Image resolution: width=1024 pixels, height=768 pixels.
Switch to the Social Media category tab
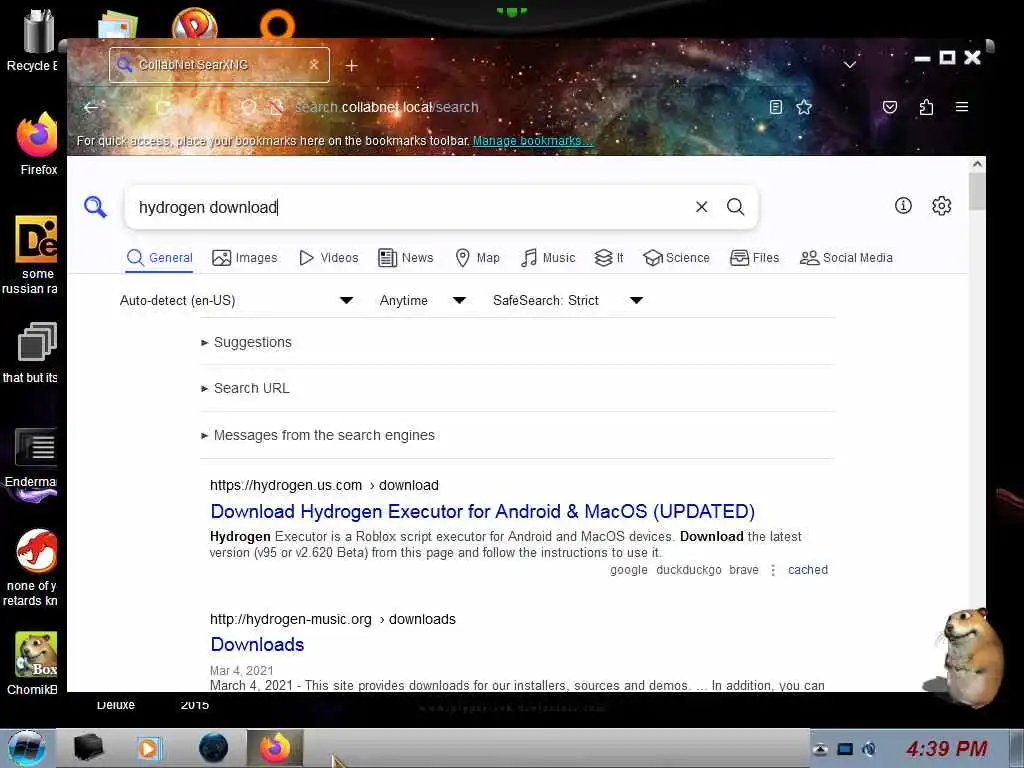(x=846, y=258)
